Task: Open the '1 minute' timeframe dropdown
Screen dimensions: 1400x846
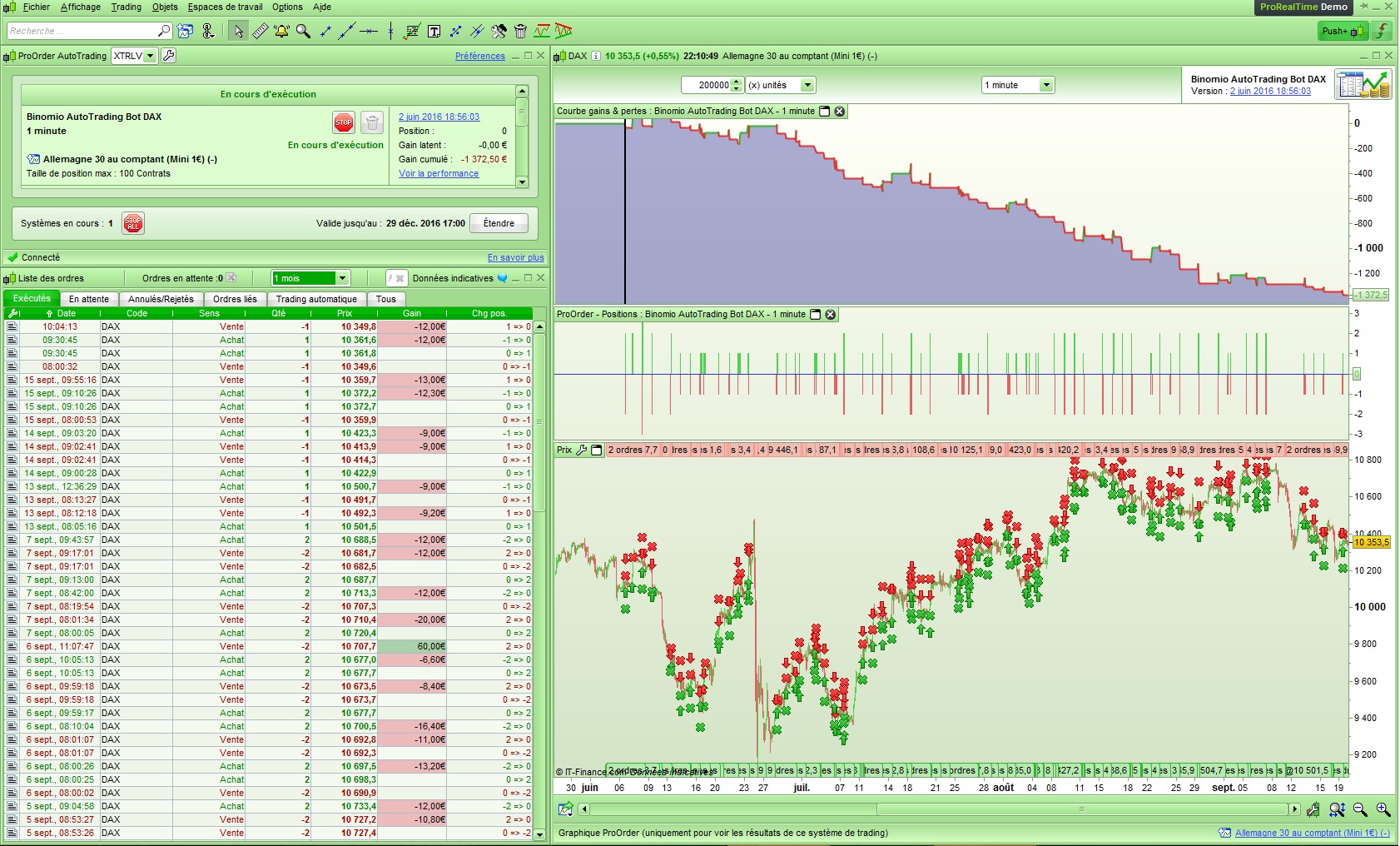Action: [x=1046, y=85]
